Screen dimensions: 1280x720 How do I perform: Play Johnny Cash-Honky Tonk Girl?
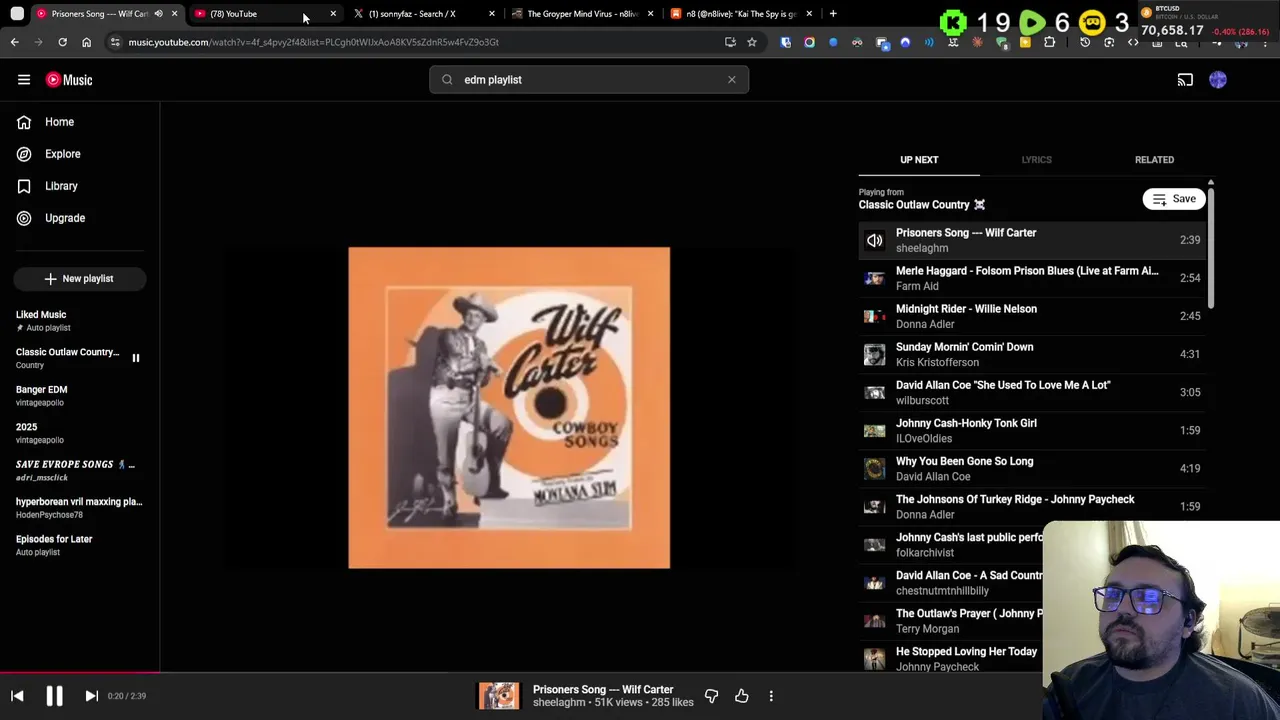[1032, 430]
